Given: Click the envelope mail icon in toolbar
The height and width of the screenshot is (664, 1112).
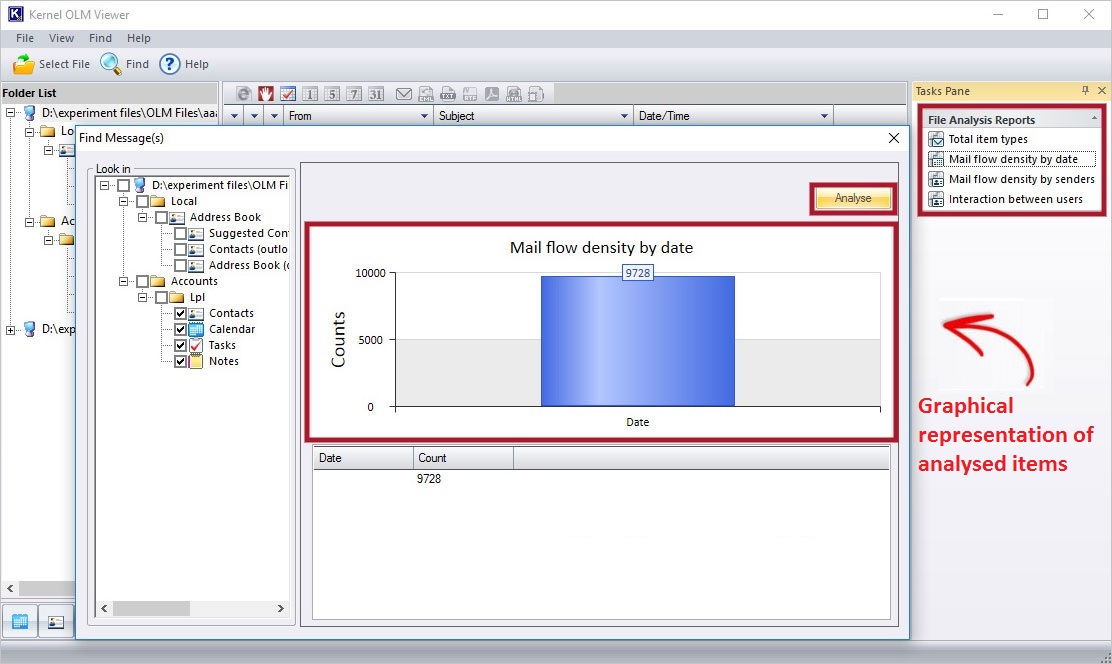Looking at the screenshot, I should (x=404, y=94).
